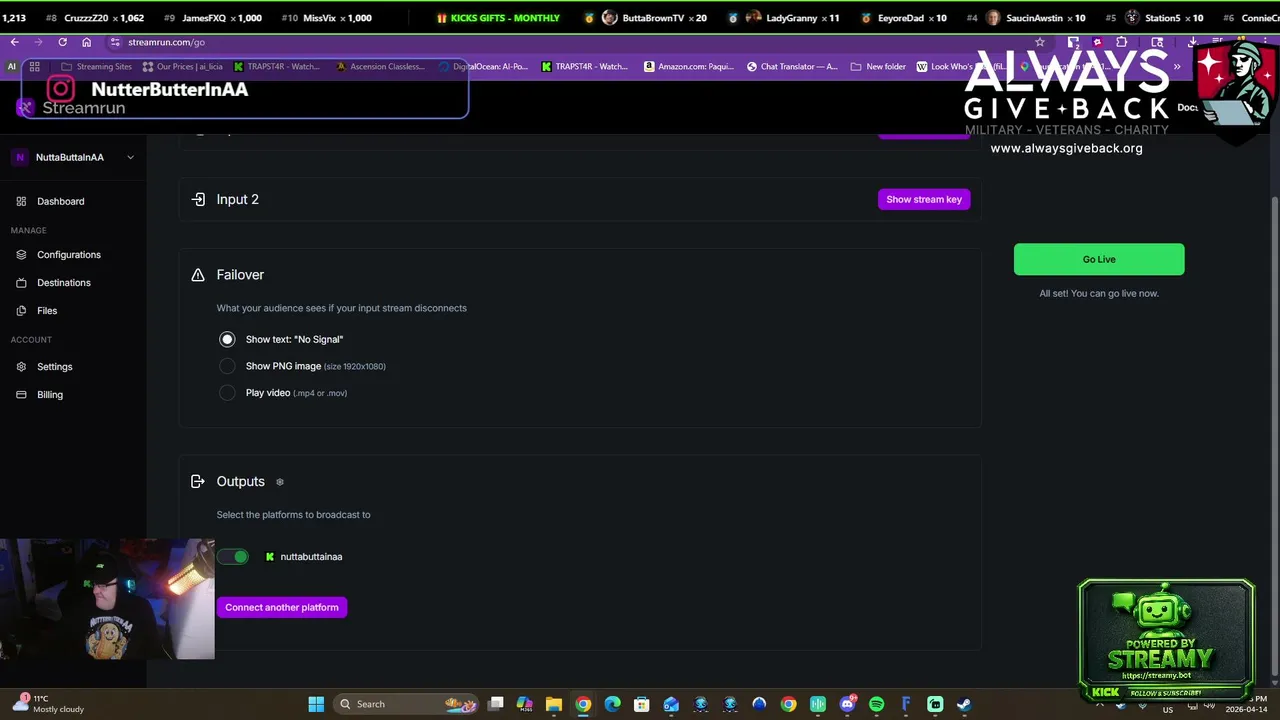Click Connect another platform button
1280x720 pixels.
[282, 607]
